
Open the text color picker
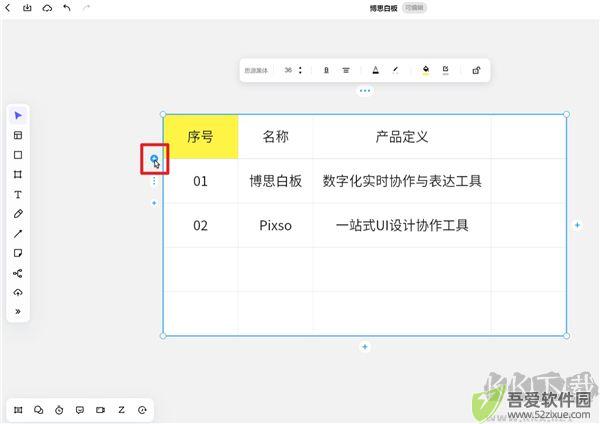coord(376,70)
